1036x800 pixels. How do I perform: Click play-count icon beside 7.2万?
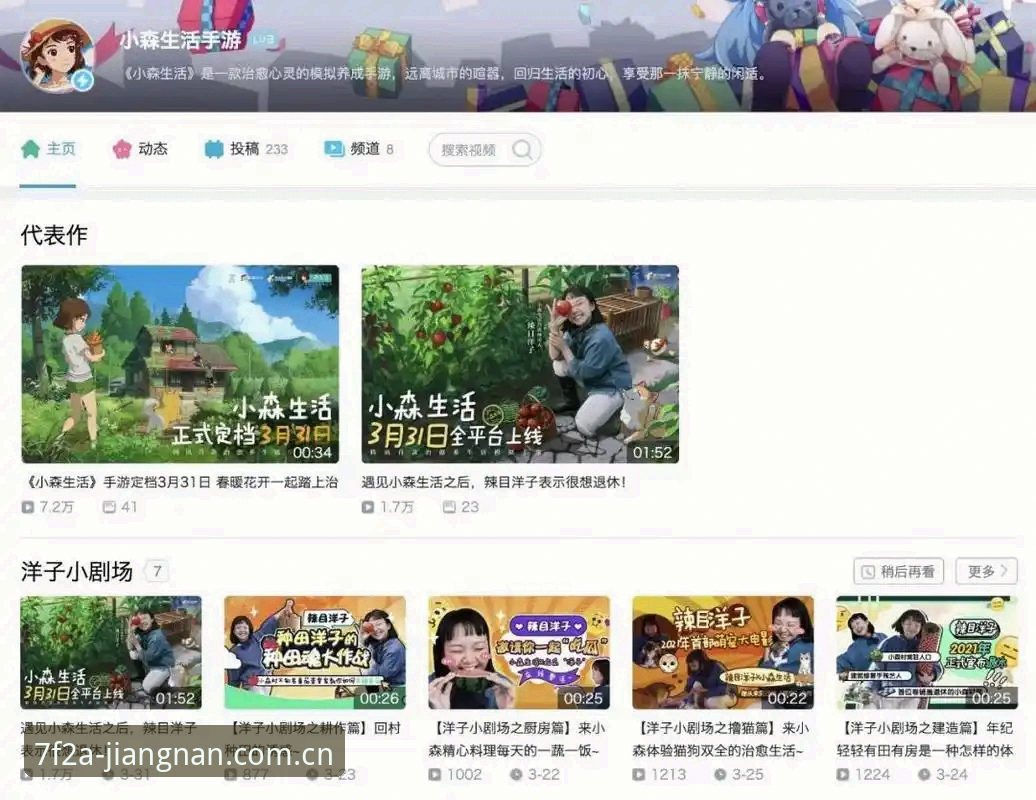28,507
